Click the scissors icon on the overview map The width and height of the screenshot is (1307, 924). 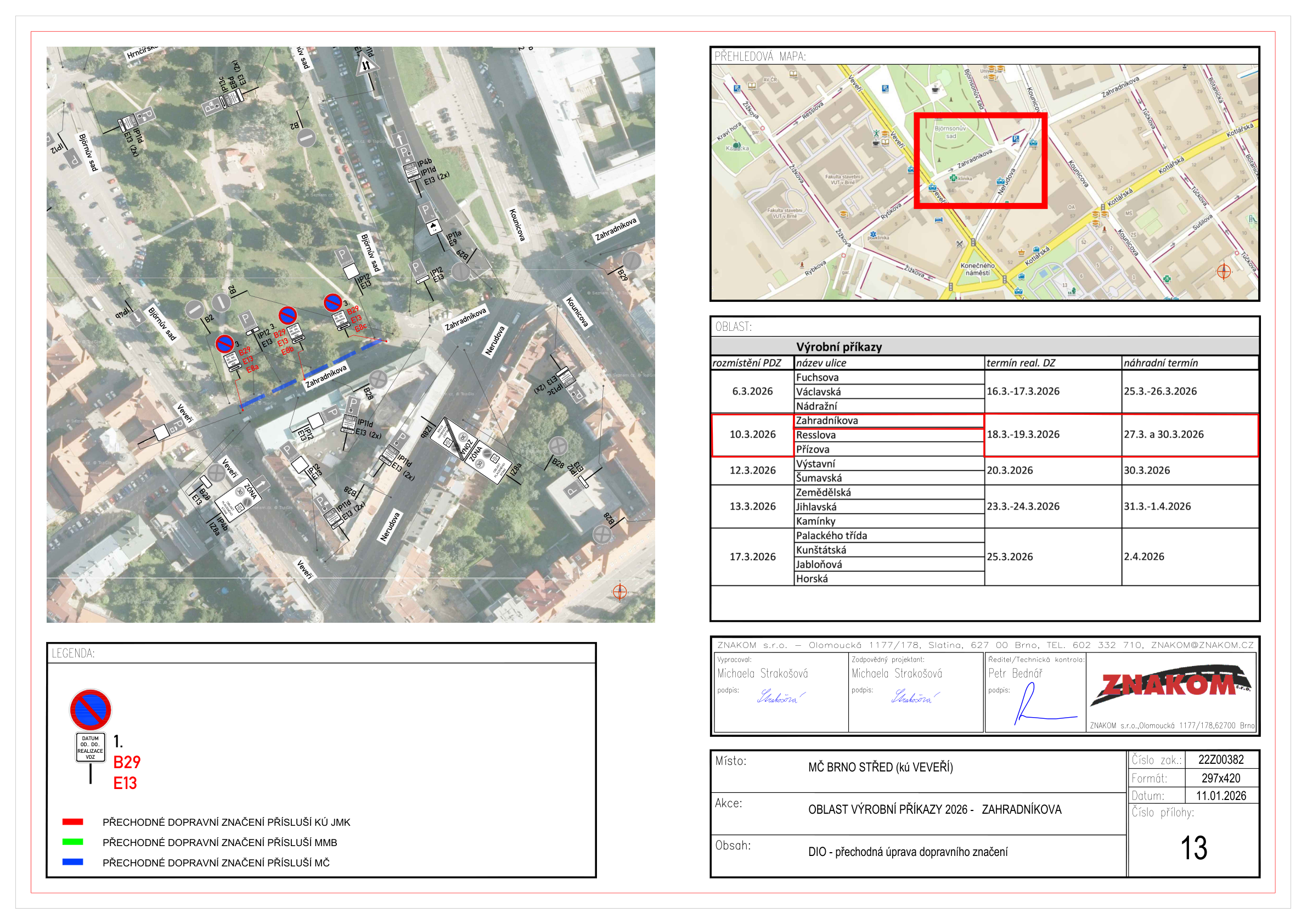coord(960,244)
